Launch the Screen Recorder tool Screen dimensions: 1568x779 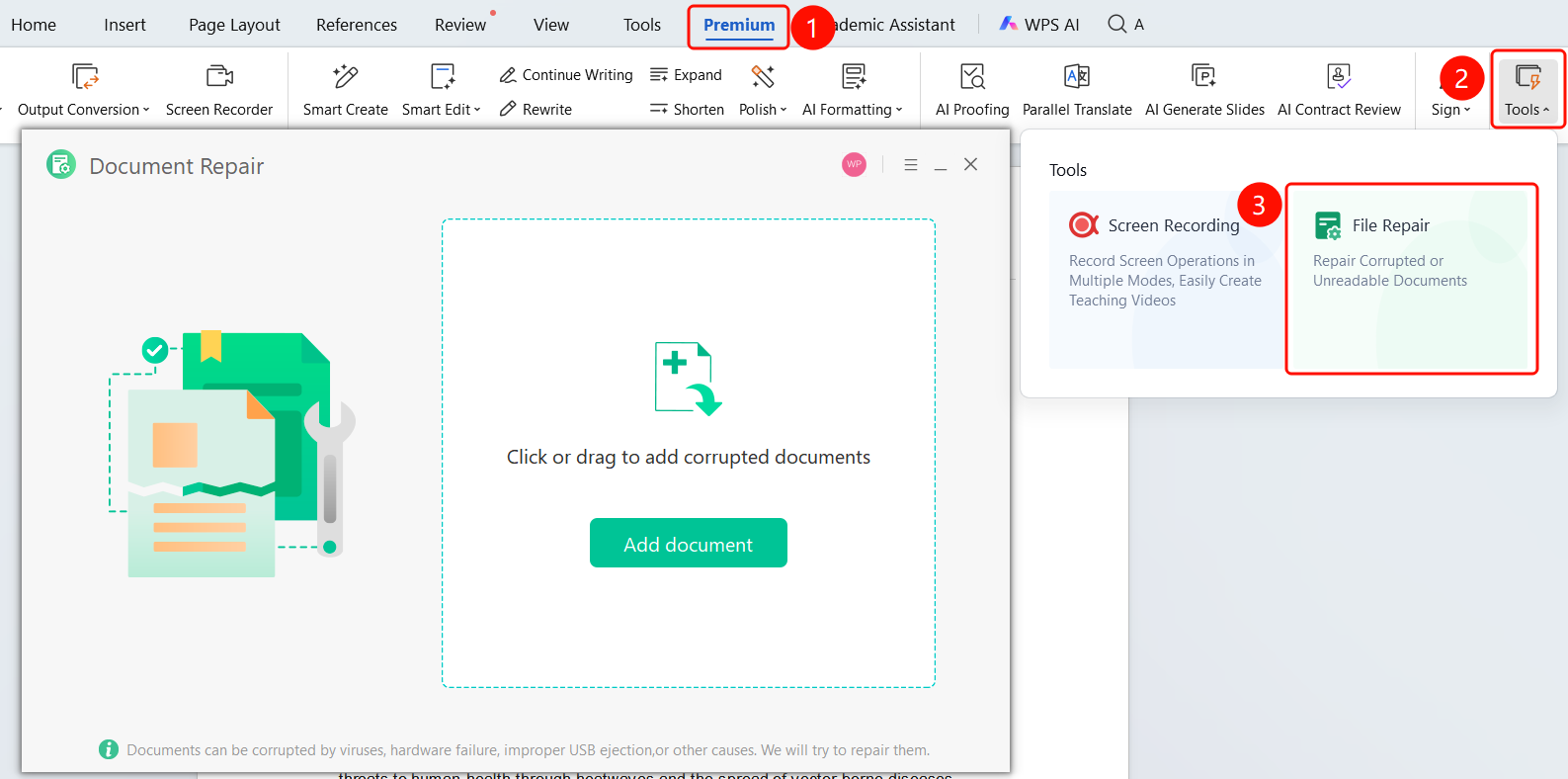(219, 90)
